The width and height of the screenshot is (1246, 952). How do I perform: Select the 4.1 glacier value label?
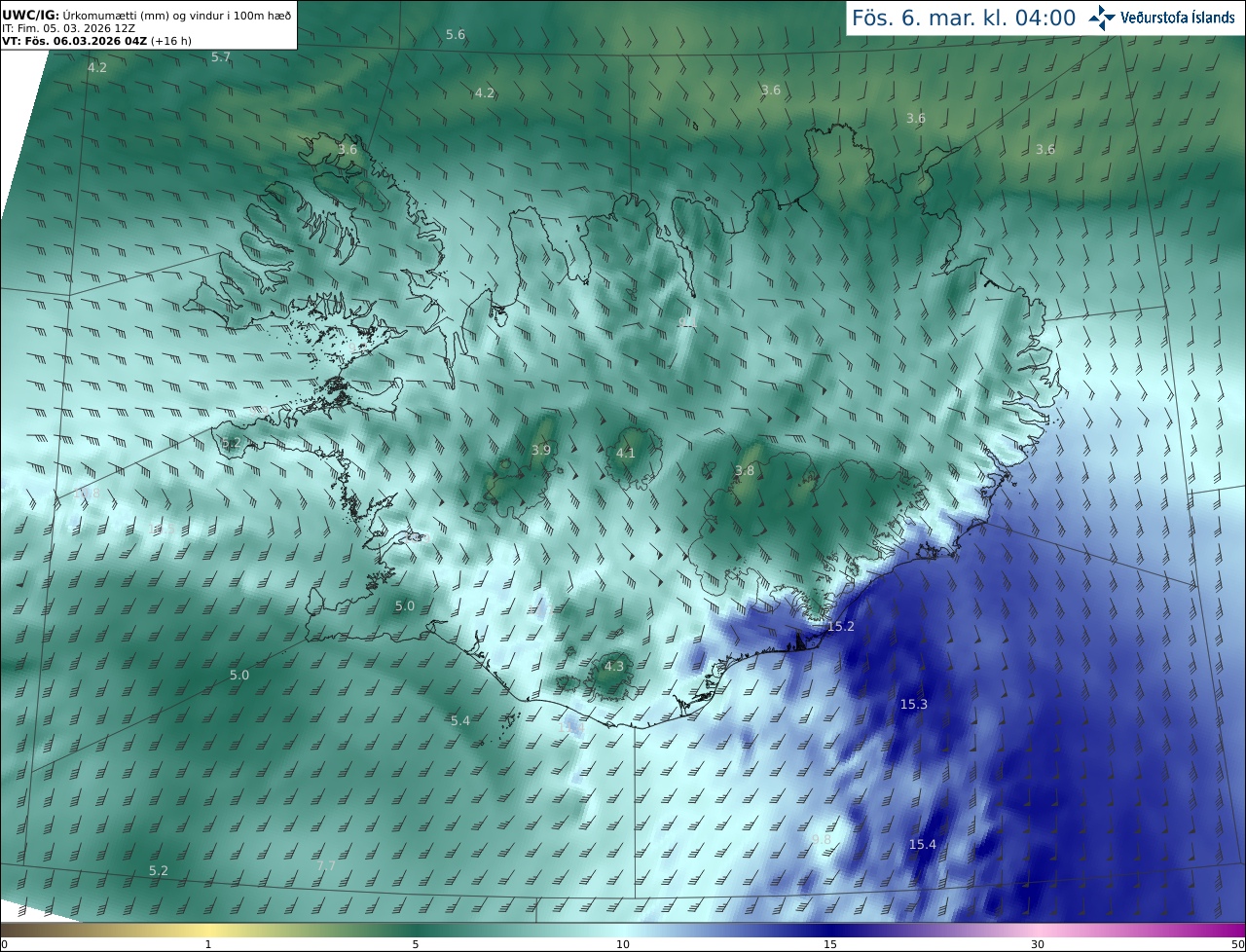626,453
